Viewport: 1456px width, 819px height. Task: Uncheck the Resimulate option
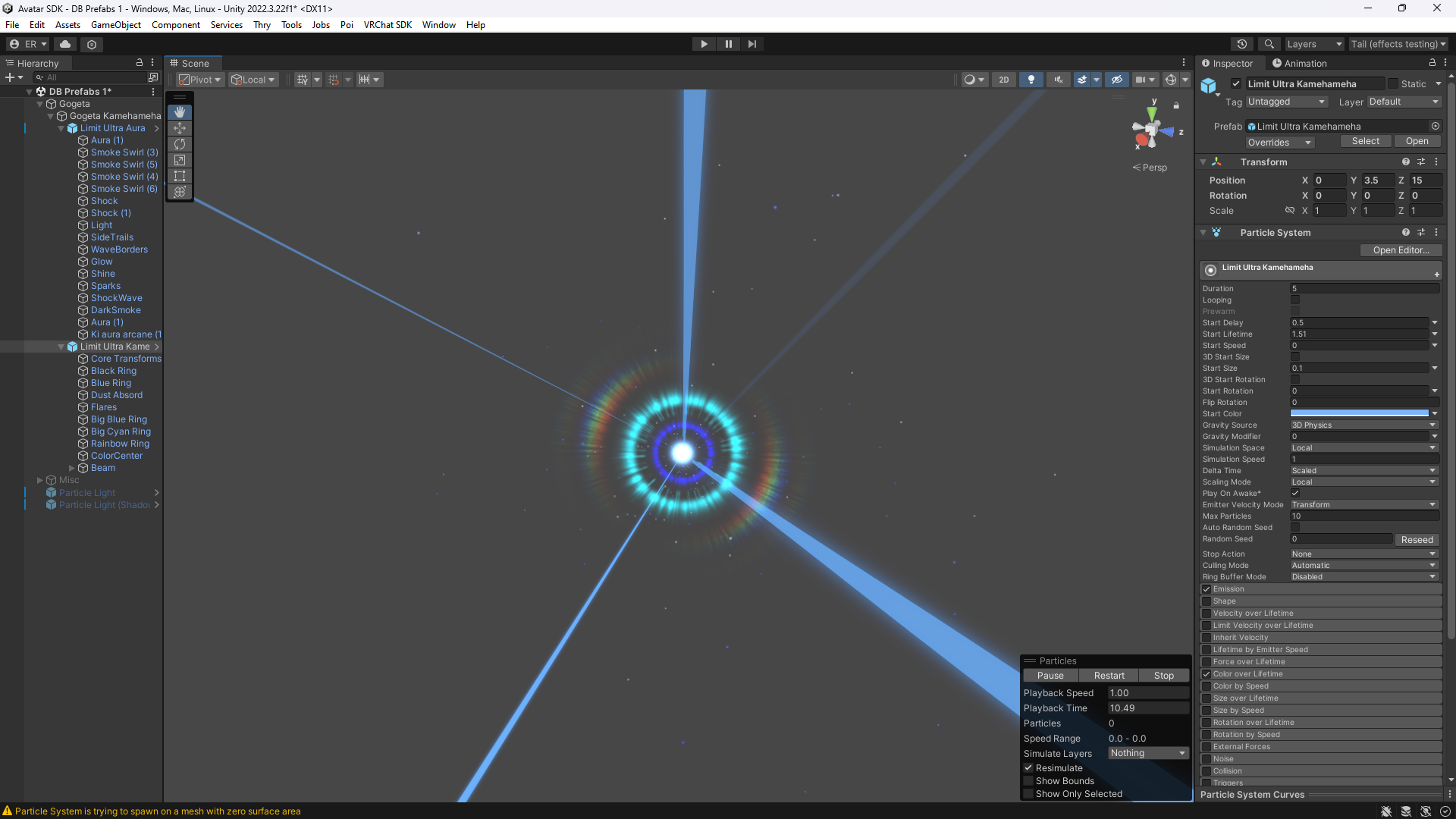tap(1029, 768)
